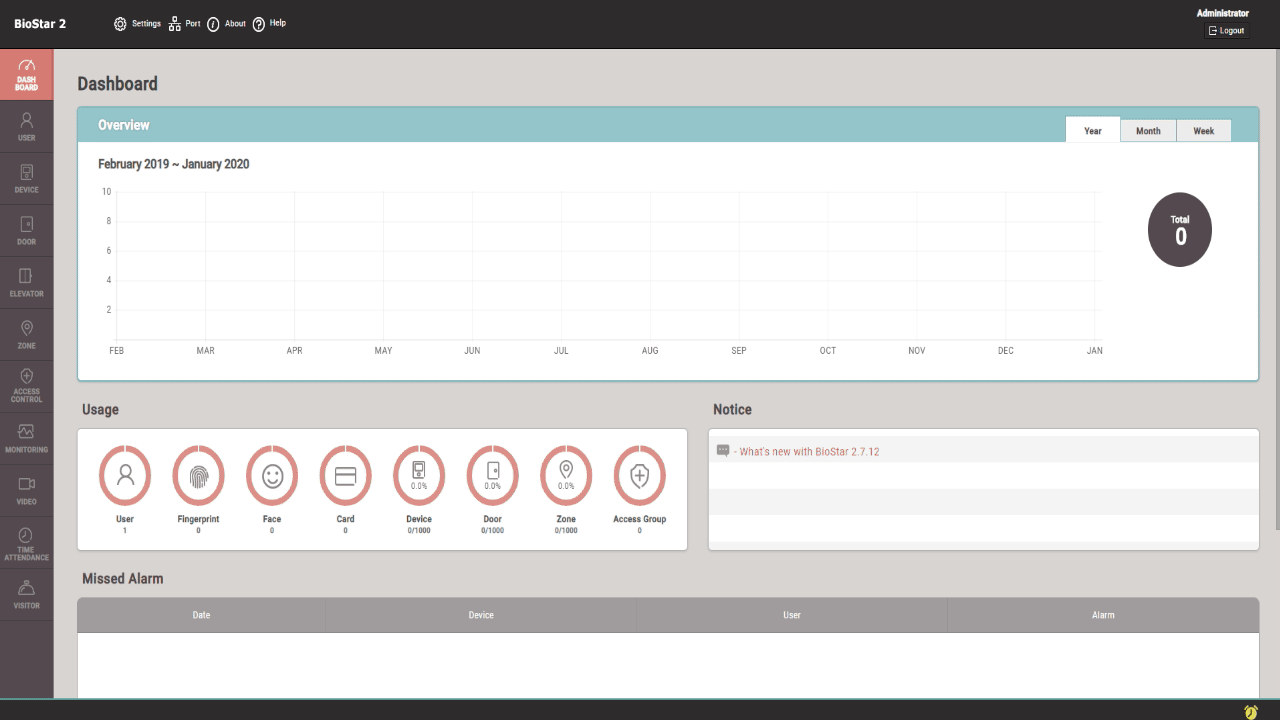Click the Fingerprint usage circle
The width and height of the screenshot is (1280, 720).
(x=198, y=476)
